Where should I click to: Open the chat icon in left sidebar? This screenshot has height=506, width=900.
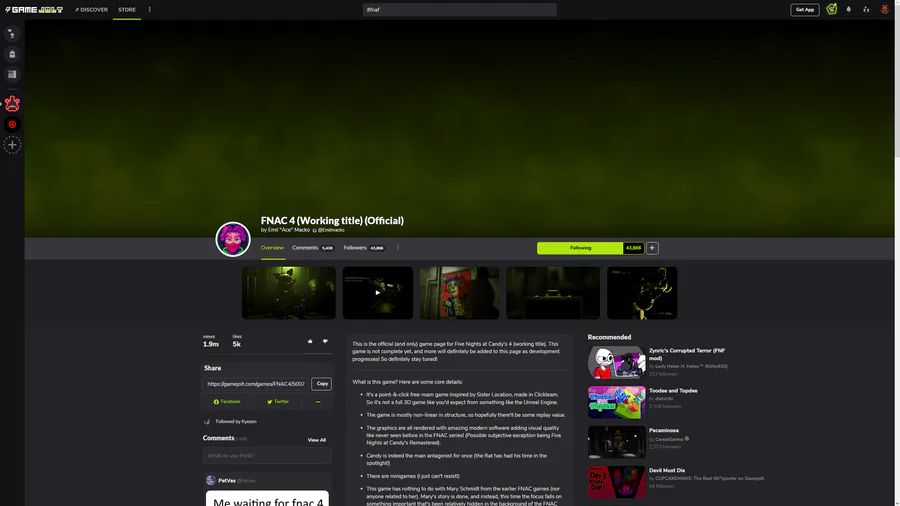tap(12, 34)
